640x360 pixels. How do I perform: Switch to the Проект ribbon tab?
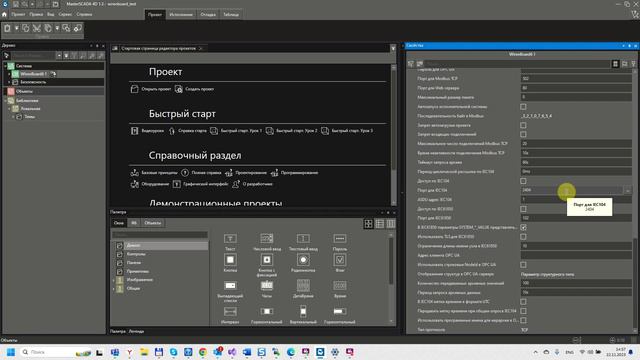click(x=155, y=15)
